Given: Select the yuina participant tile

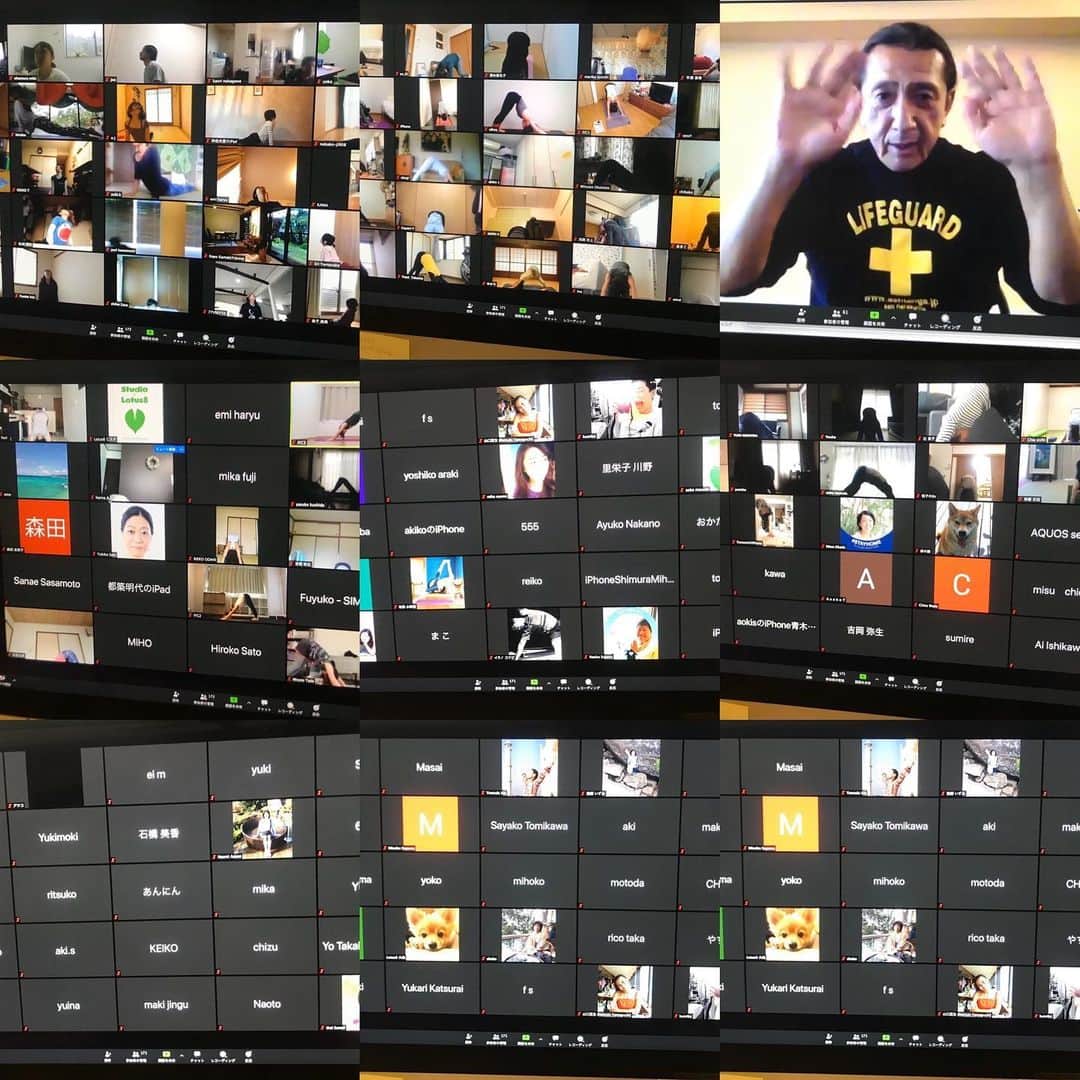Looking at the screenshot, I should coord(68,1006).
